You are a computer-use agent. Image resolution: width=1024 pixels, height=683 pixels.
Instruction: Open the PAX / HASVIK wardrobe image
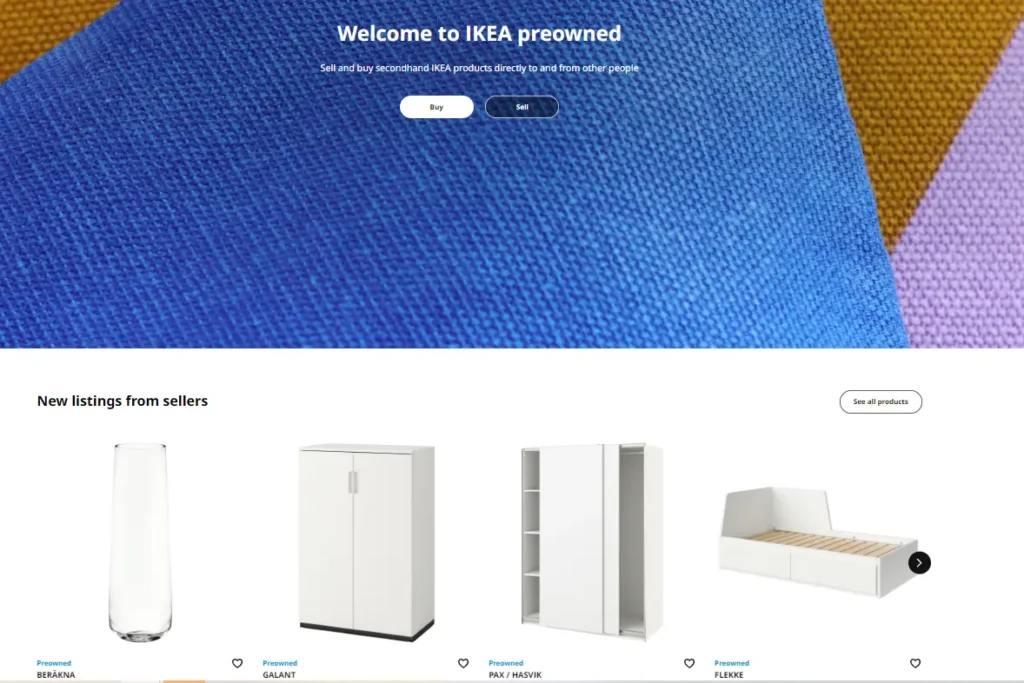[x=592, y=542]
